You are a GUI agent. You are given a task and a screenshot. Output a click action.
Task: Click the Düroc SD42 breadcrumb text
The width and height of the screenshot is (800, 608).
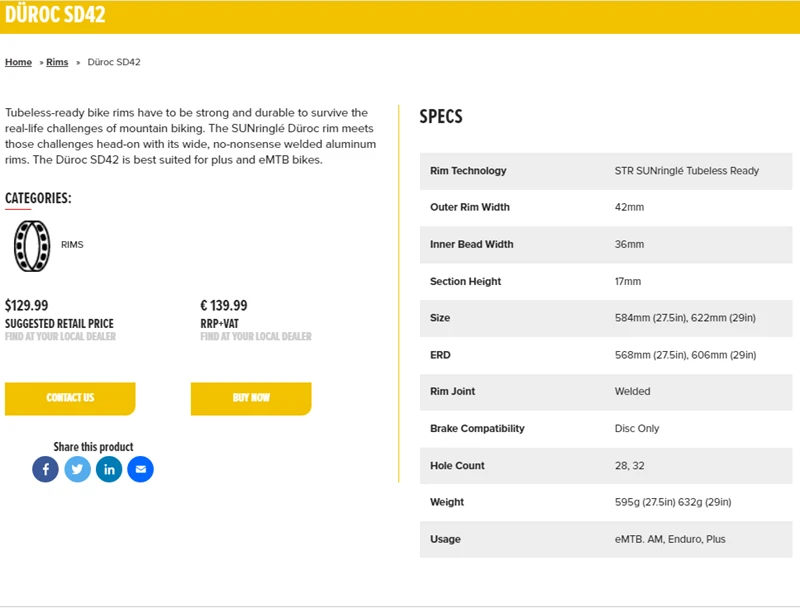tap(114, 62)
